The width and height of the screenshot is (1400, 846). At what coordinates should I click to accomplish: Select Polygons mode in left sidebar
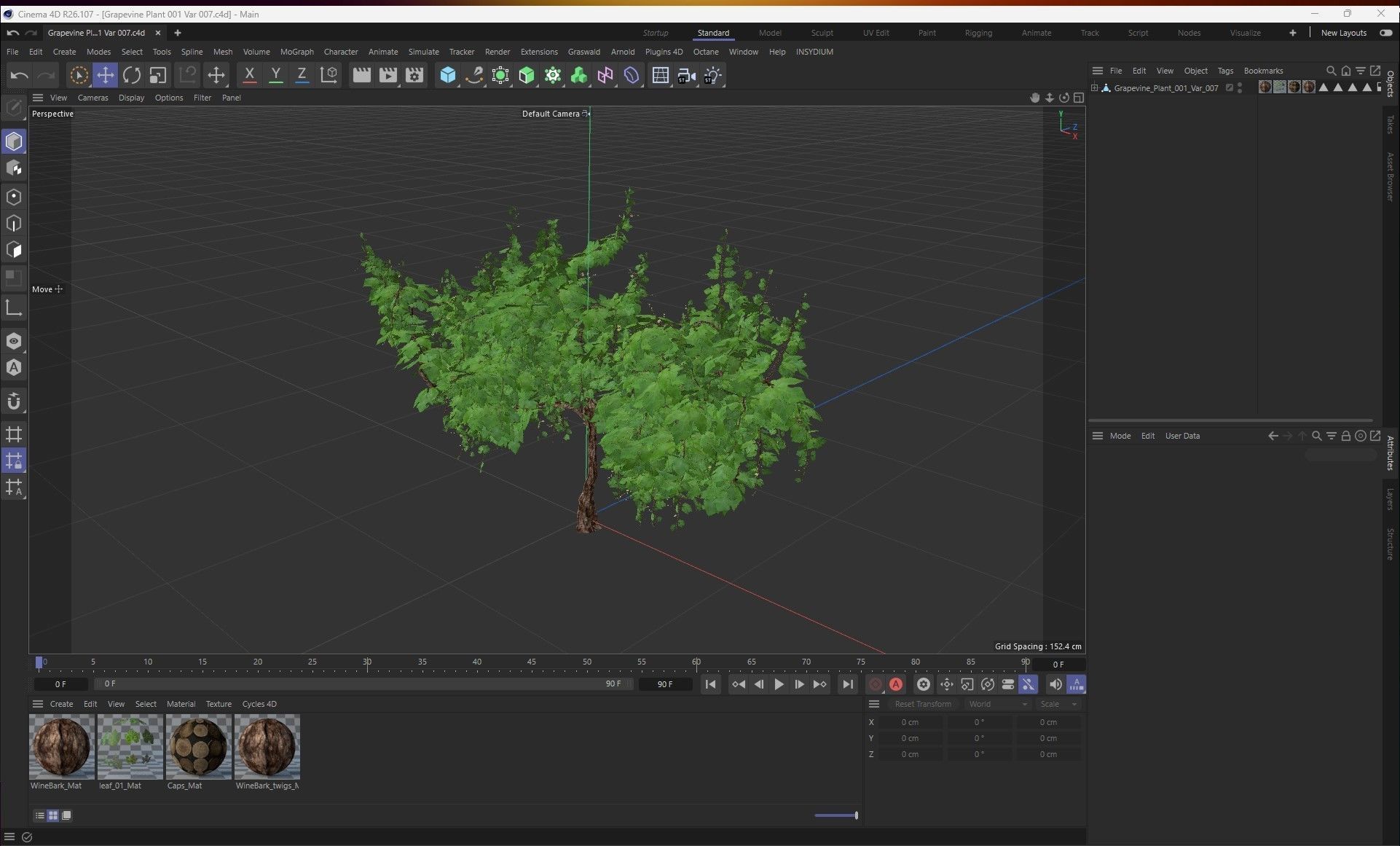coord(14,250)
